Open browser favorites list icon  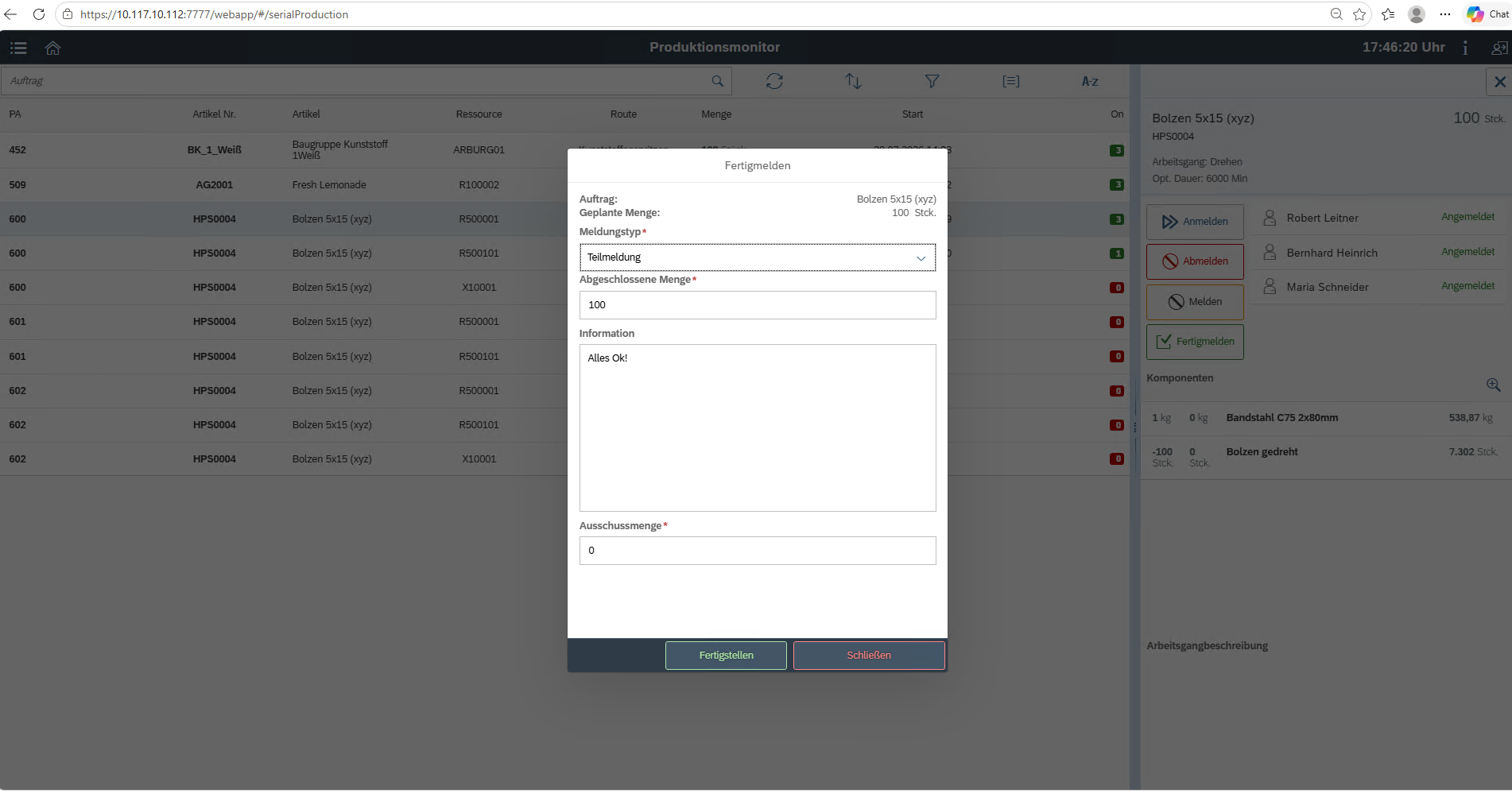1388,14
